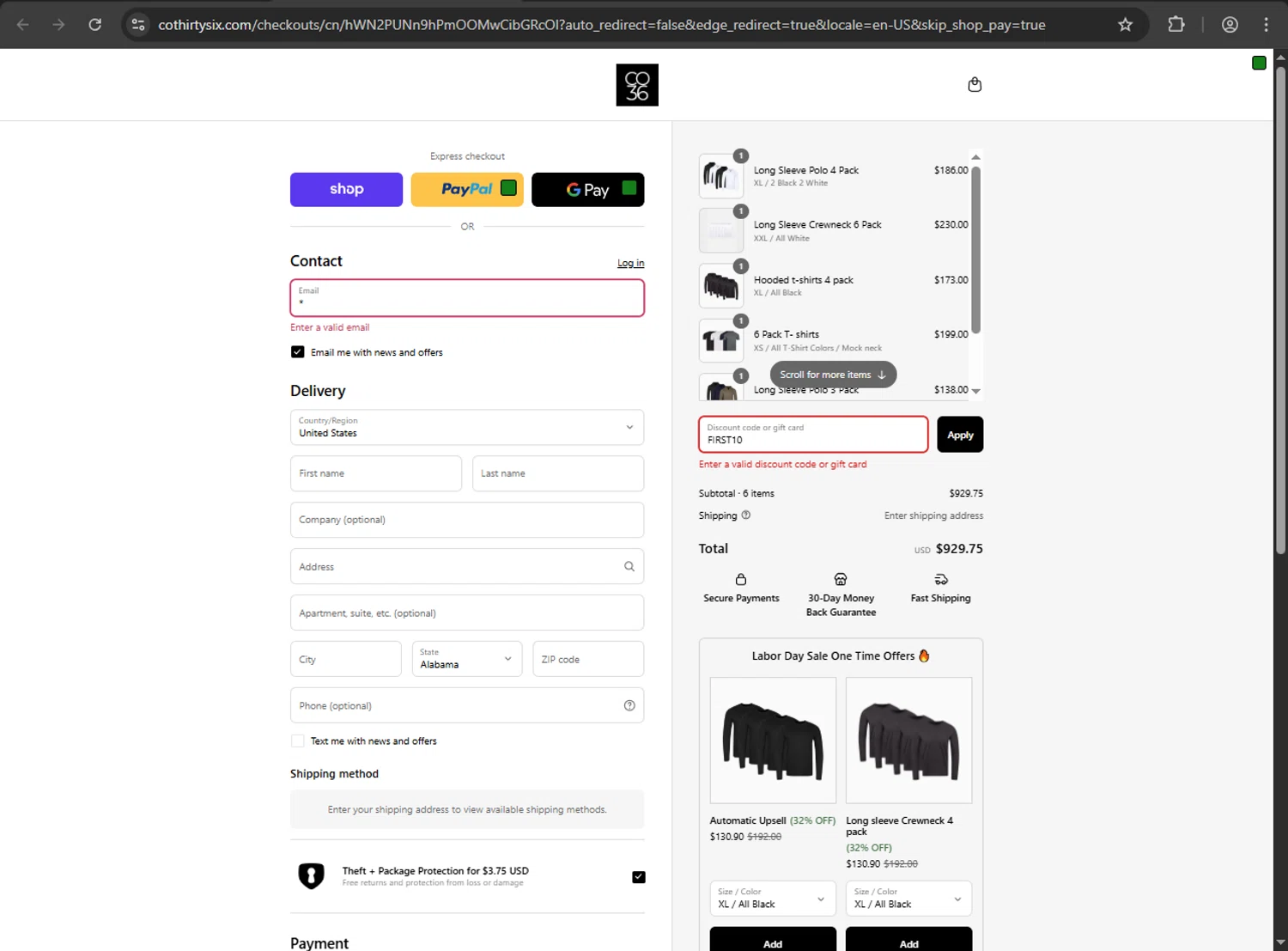Click the CO36 store logo

pos(637,85)
